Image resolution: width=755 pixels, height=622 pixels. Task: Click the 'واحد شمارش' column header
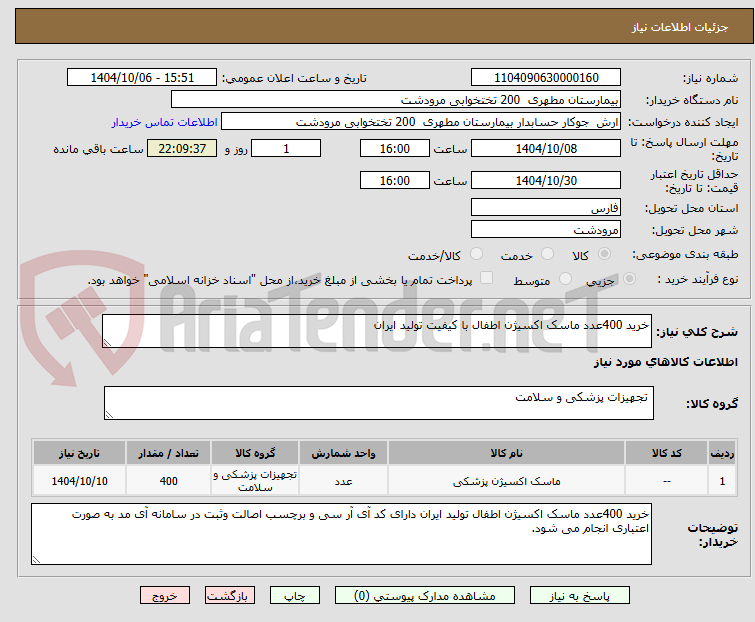[x=343, y=453]
